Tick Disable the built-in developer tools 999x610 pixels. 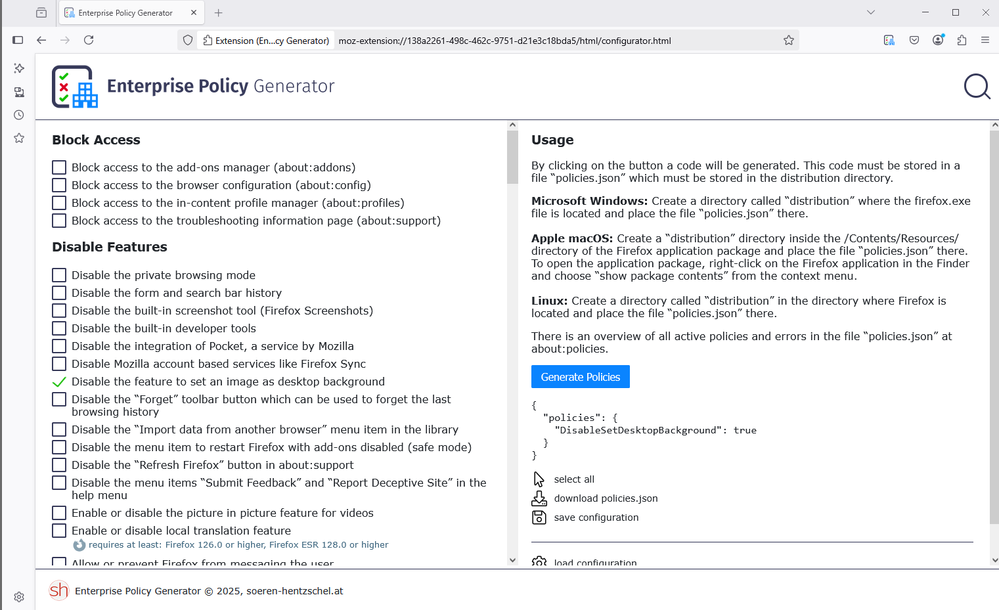59,328
